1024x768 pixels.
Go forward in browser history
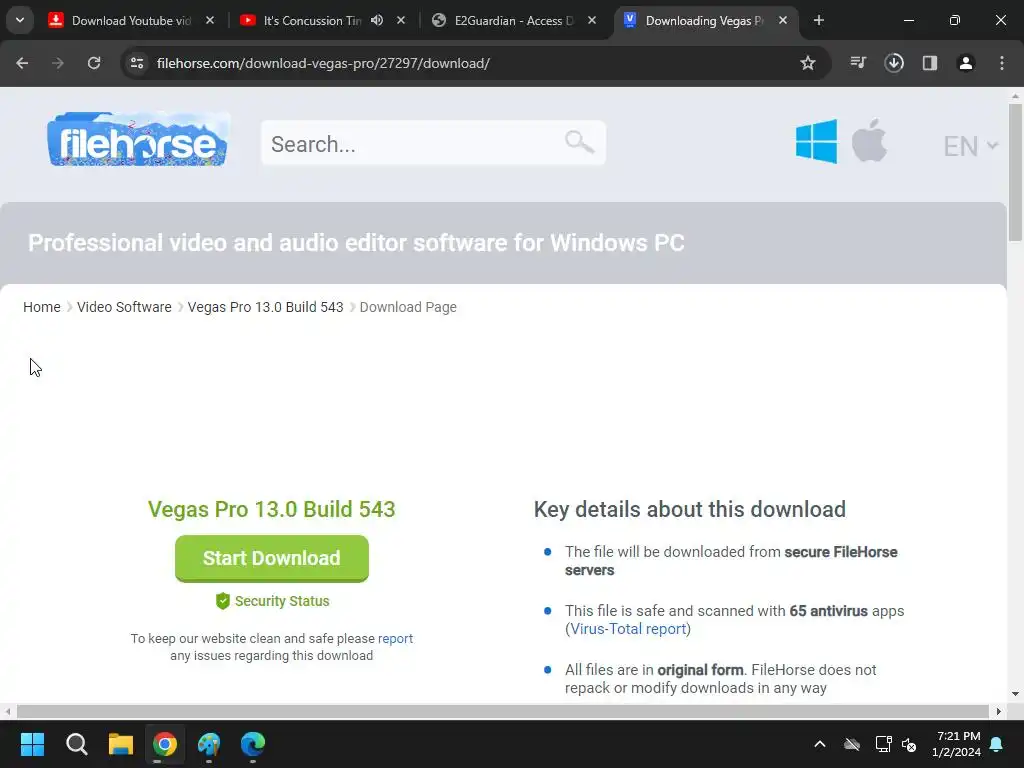(x=58, y=63)
